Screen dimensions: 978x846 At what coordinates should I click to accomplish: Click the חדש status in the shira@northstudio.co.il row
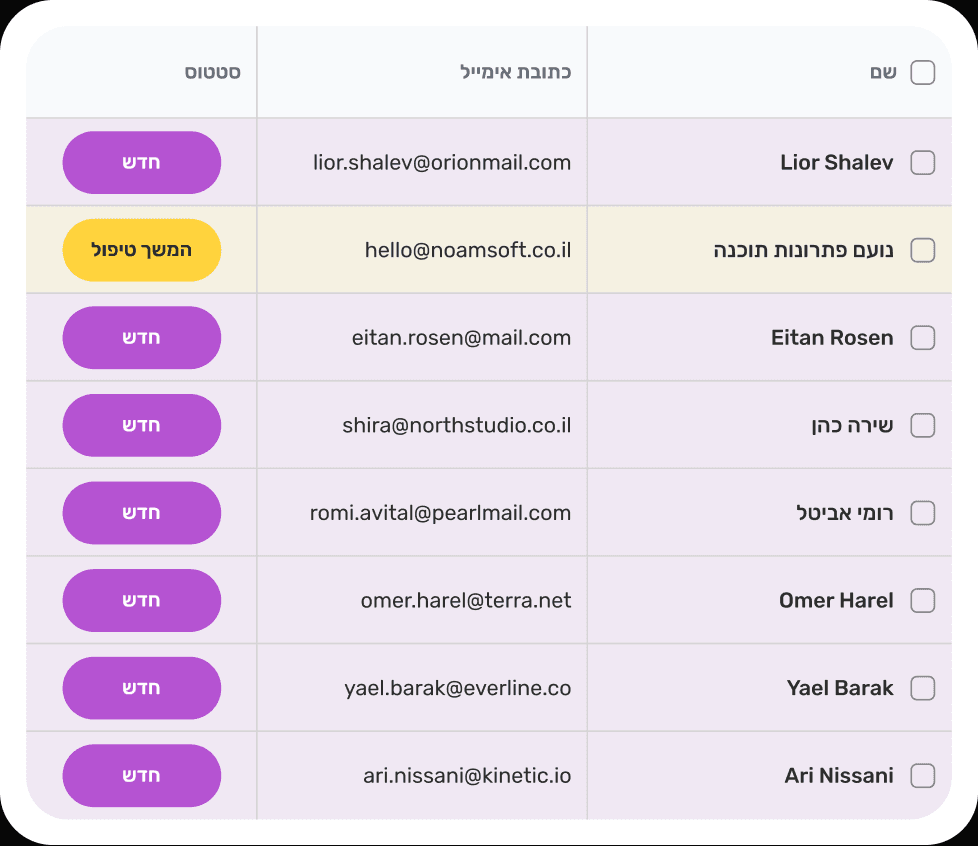pos(142,425)
